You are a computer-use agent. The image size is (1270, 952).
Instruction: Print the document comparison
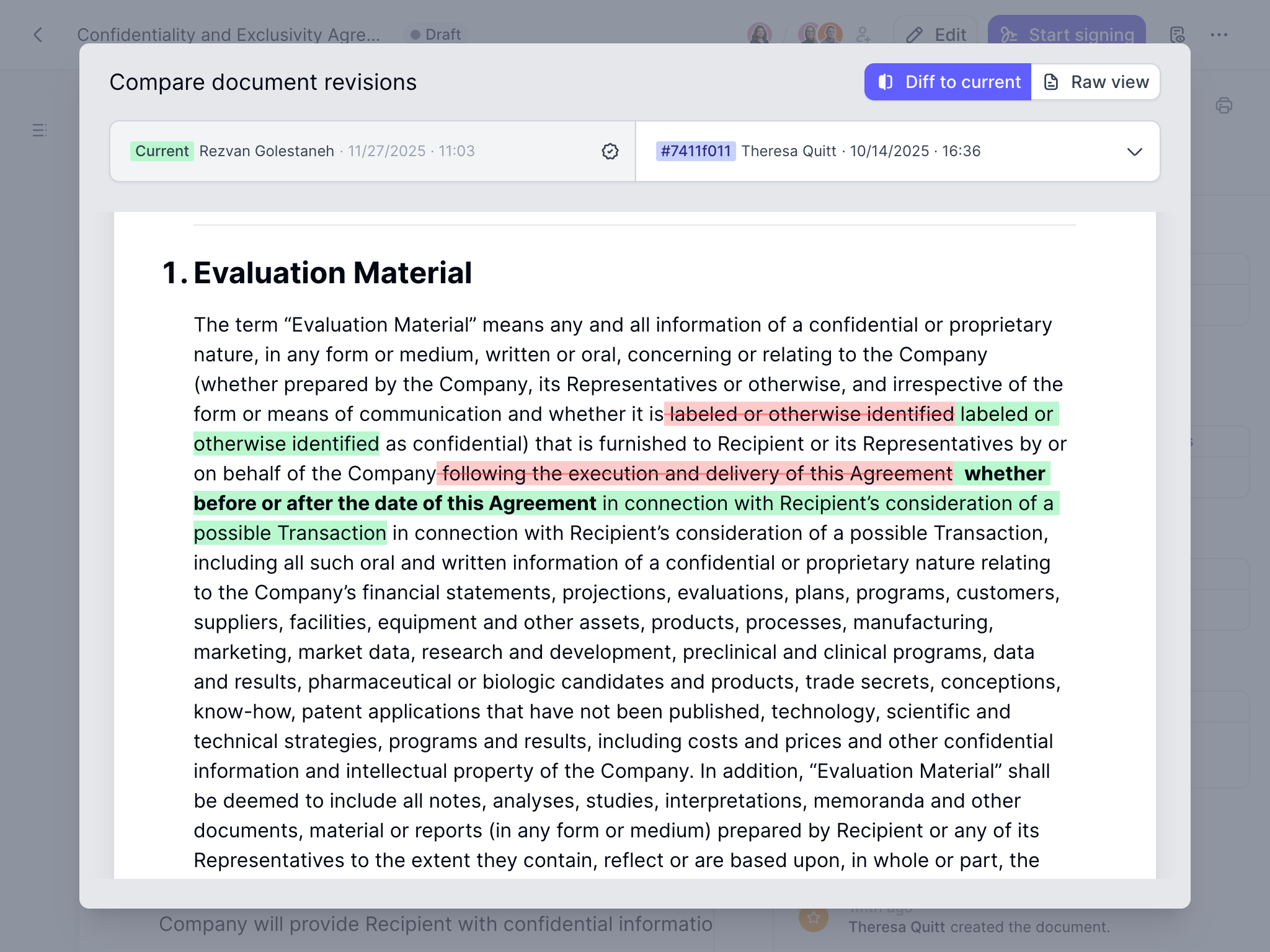tap(1223, 105)
